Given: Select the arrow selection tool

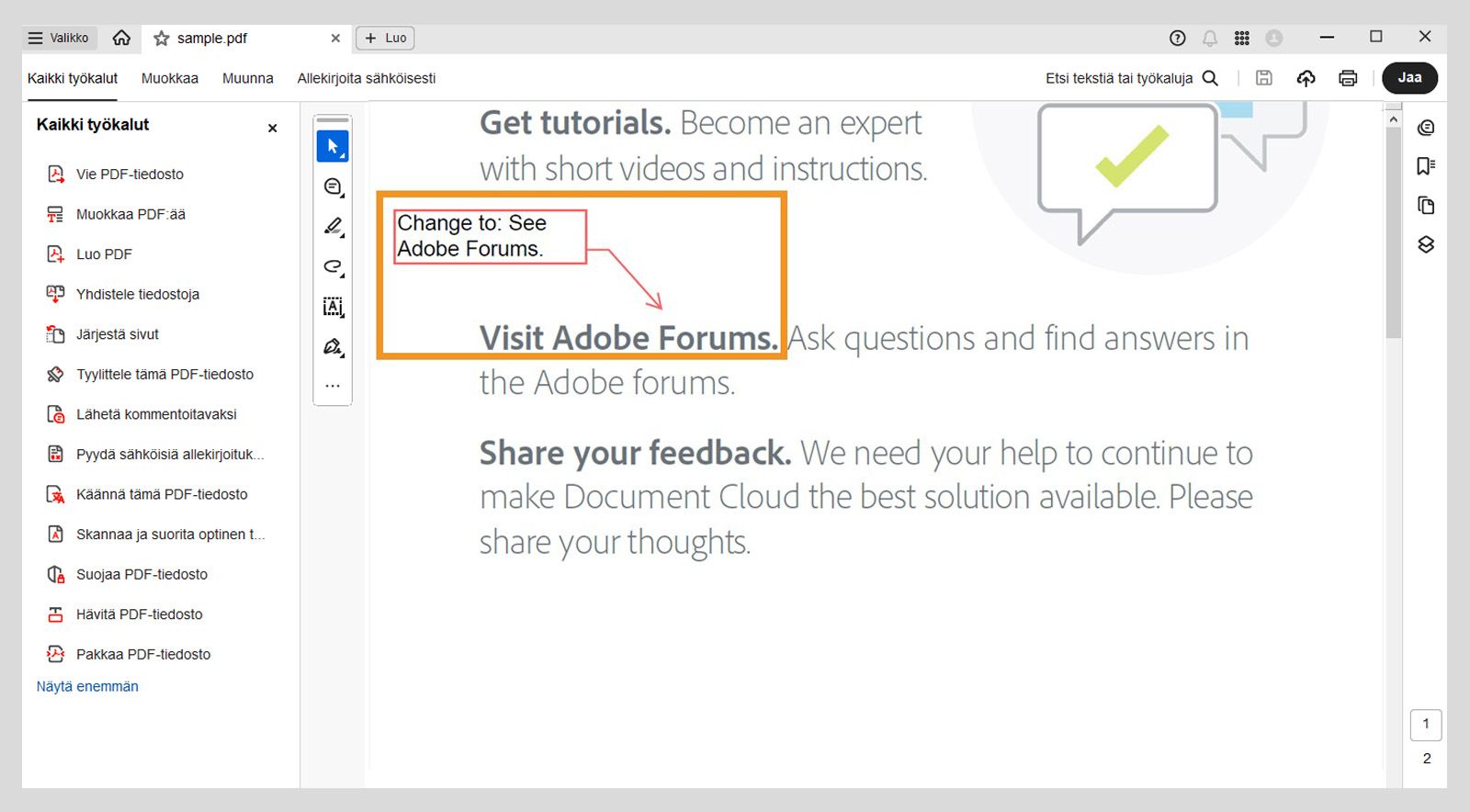Looking at the screenshot, I should click(333, 146).
